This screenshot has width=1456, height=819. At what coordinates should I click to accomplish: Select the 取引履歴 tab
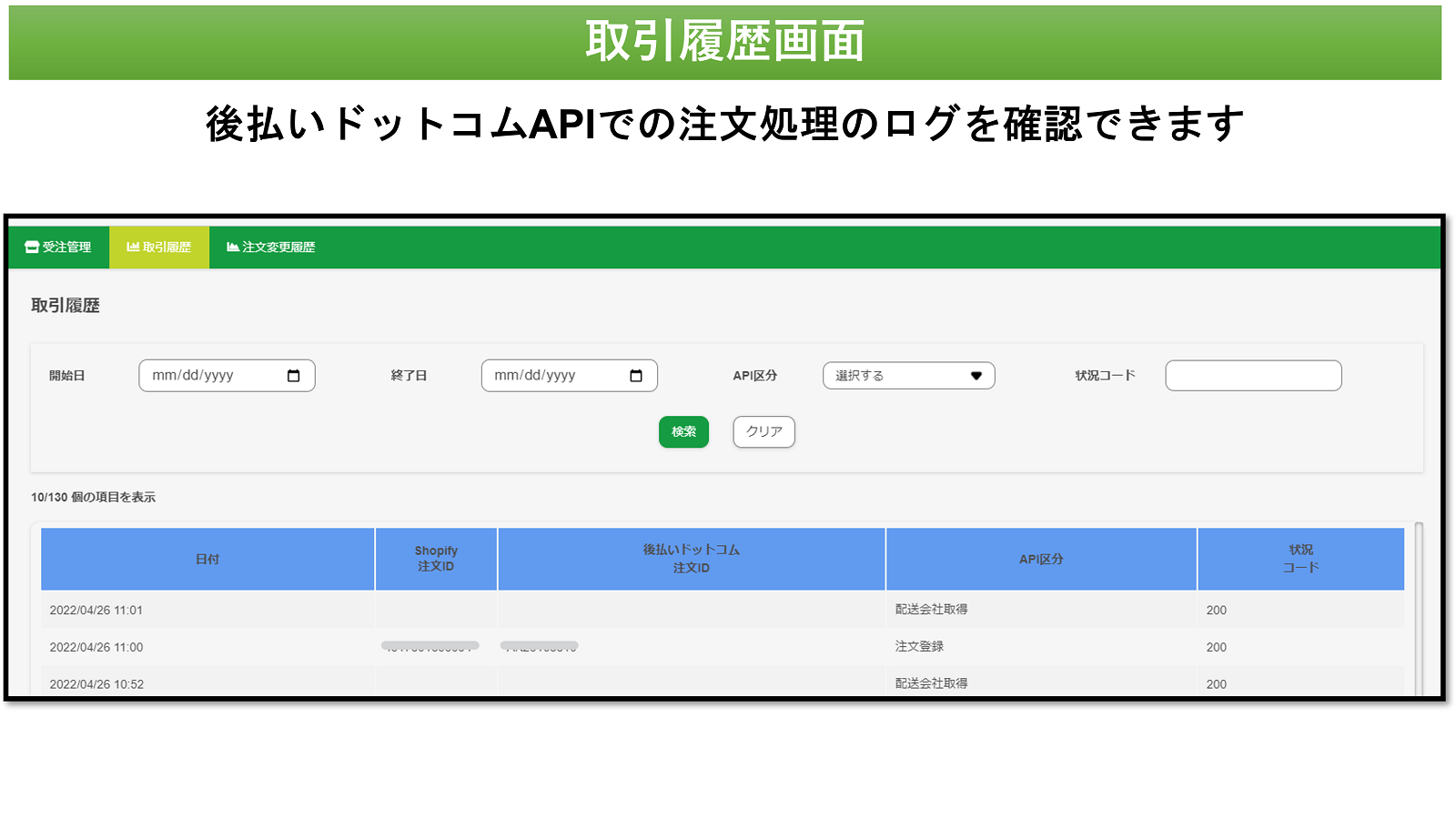coord(159,248)
